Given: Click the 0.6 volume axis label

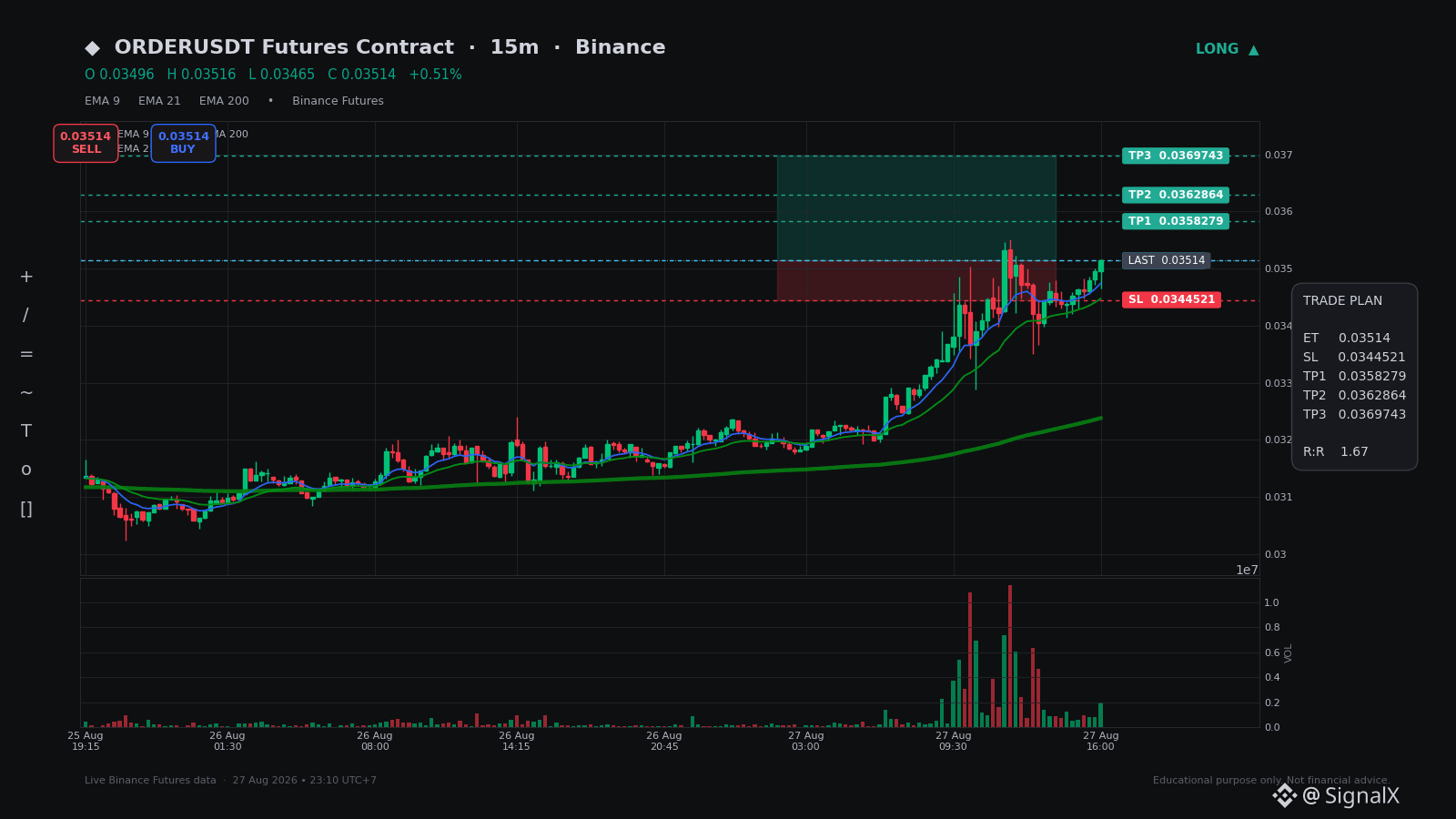Looking at the screenshot, I should pyautogui.click(x=1272, y=652).
